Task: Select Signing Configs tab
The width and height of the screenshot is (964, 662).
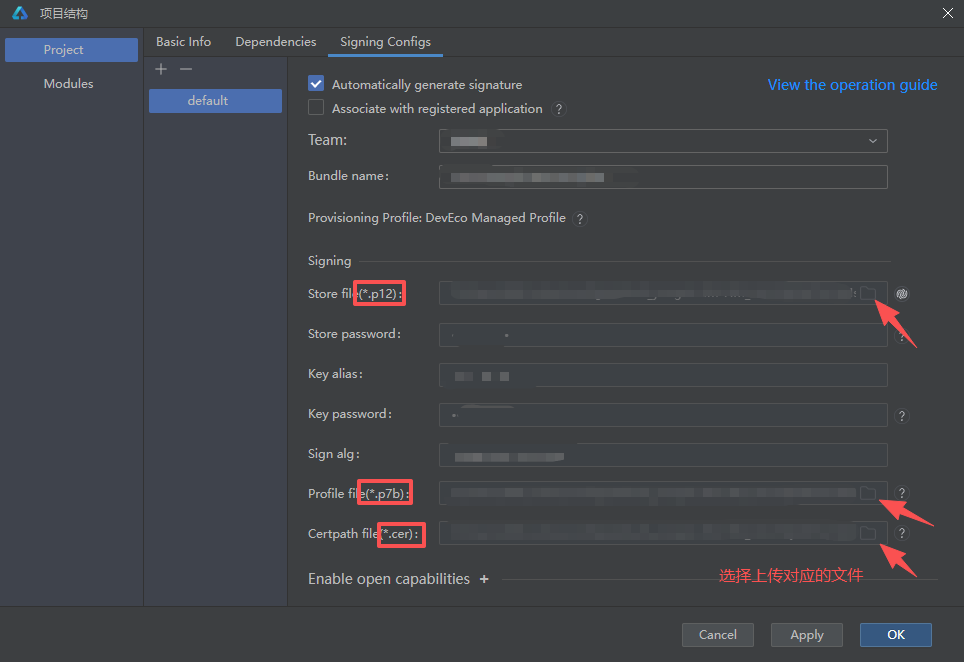Action: click(385, 42)
